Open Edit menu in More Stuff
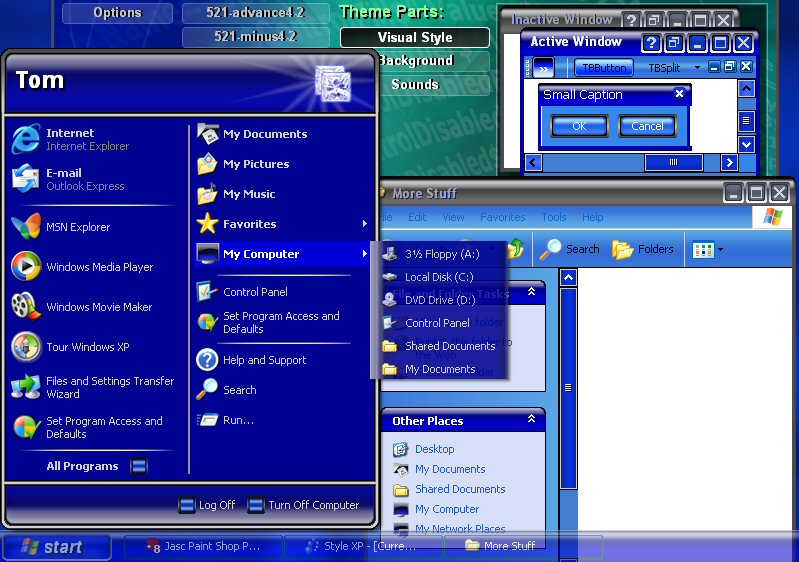 (x=417, y=217)
